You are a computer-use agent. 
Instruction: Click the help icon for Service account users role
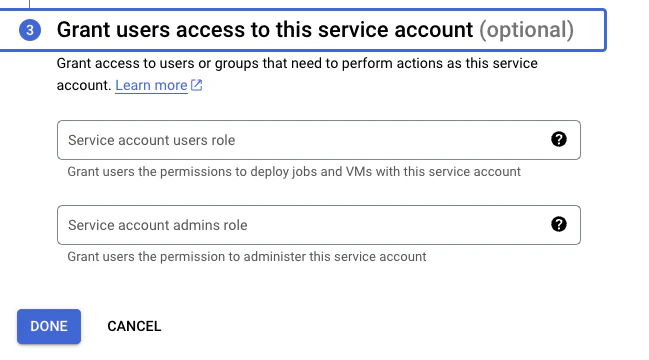[x=558, y=139]
